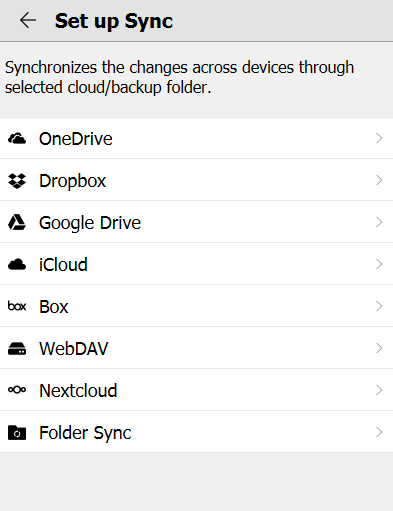
Task: Open the Box chevron arrow
Action: pyautogui.click(x=379, y=306)
